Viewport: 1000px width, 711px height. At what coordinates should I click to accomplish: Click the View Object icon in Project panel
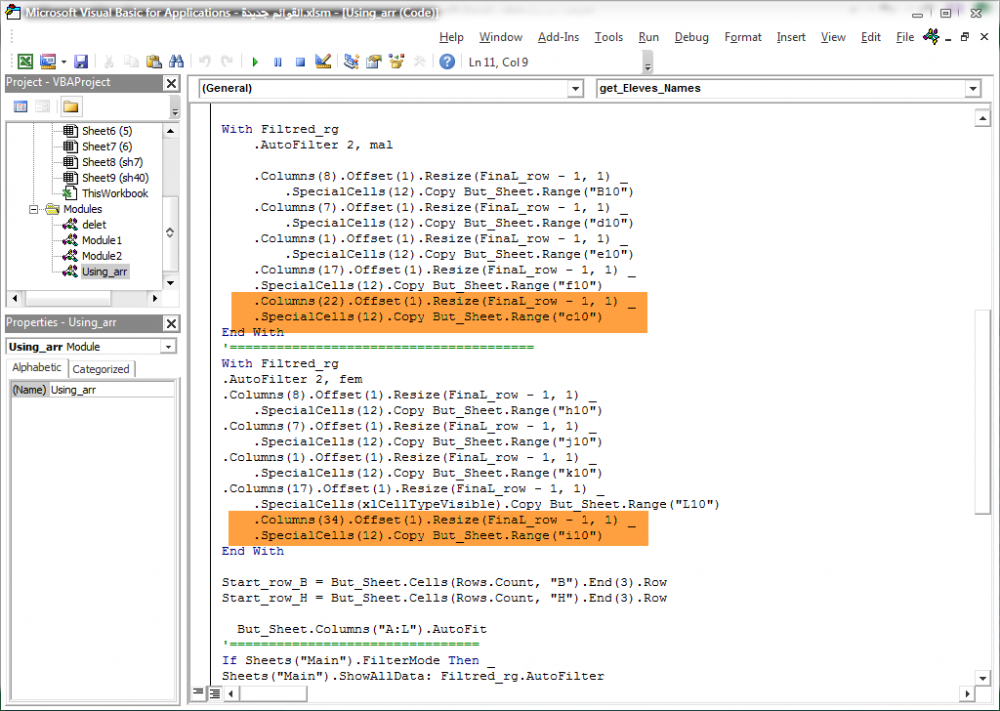(x=43, y=106)
